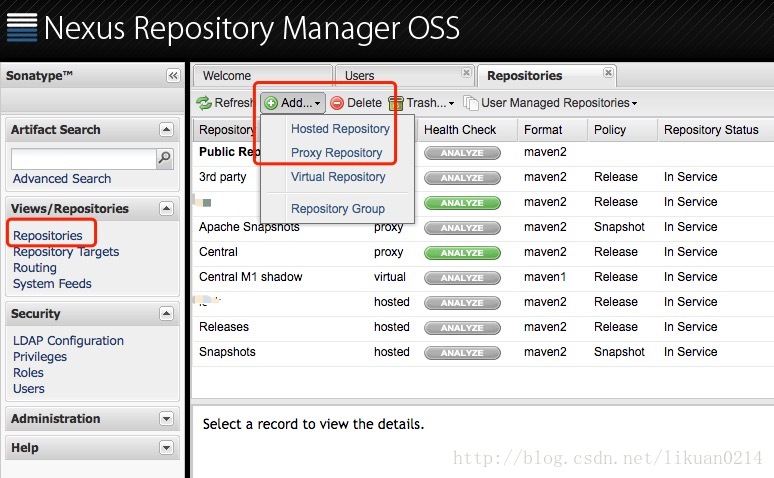Click the Artifact Search input field
The width and height of the screenshot is (774, 478).
(83, 159)
